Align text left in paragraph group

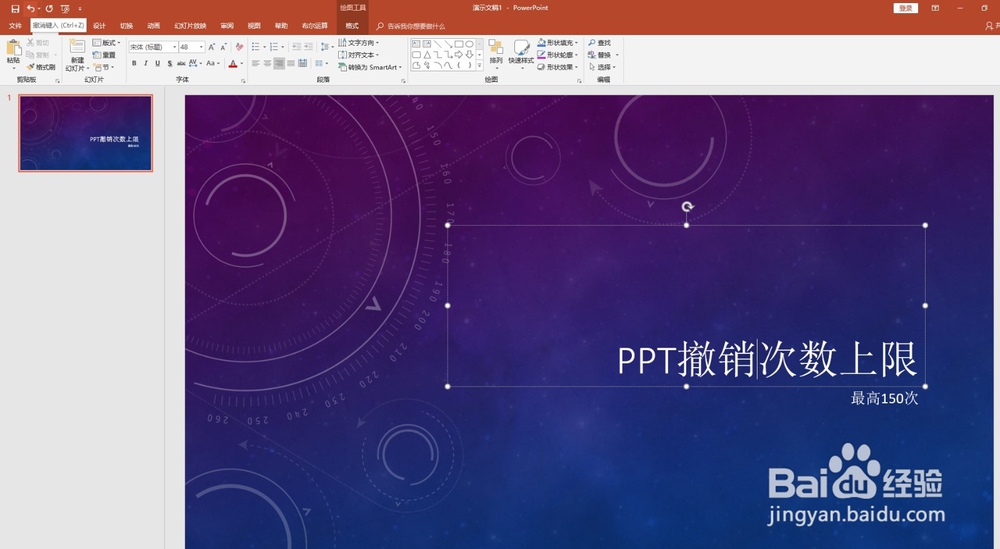click(x=256, y=63)
